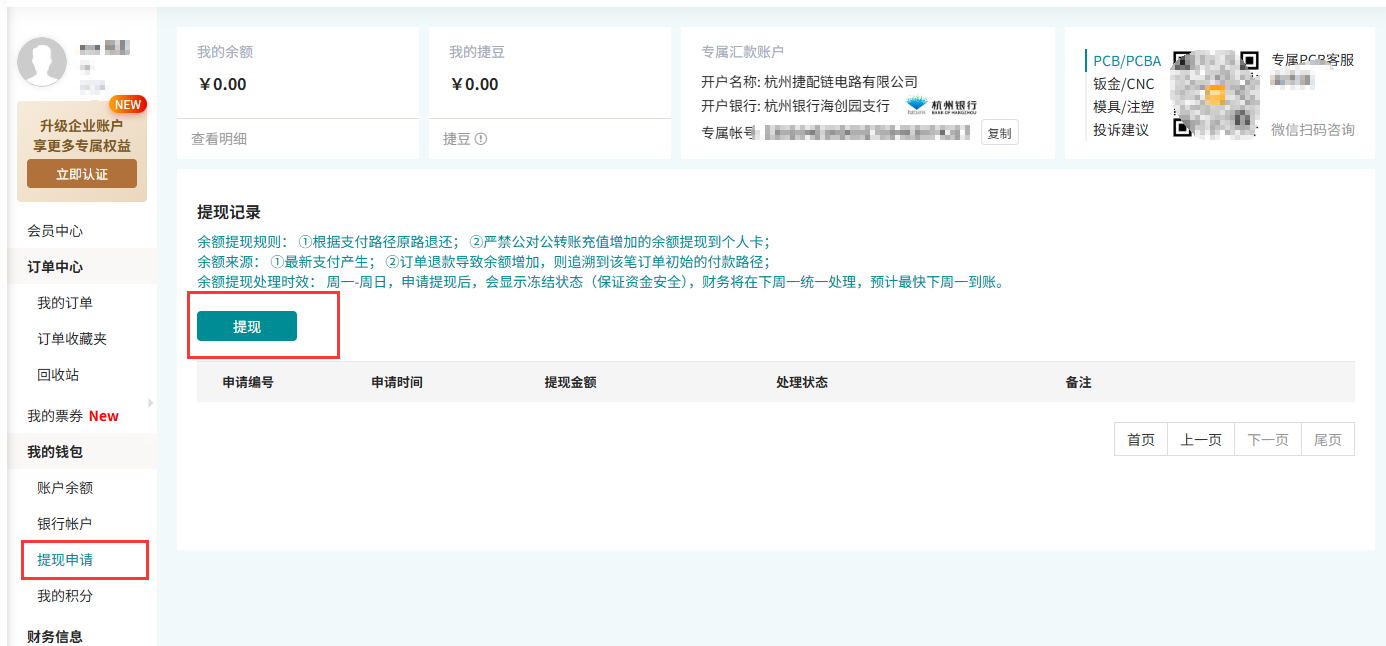
Task: Open 银行帐户 in the sidebar
Action: click(x=65, y=524)
